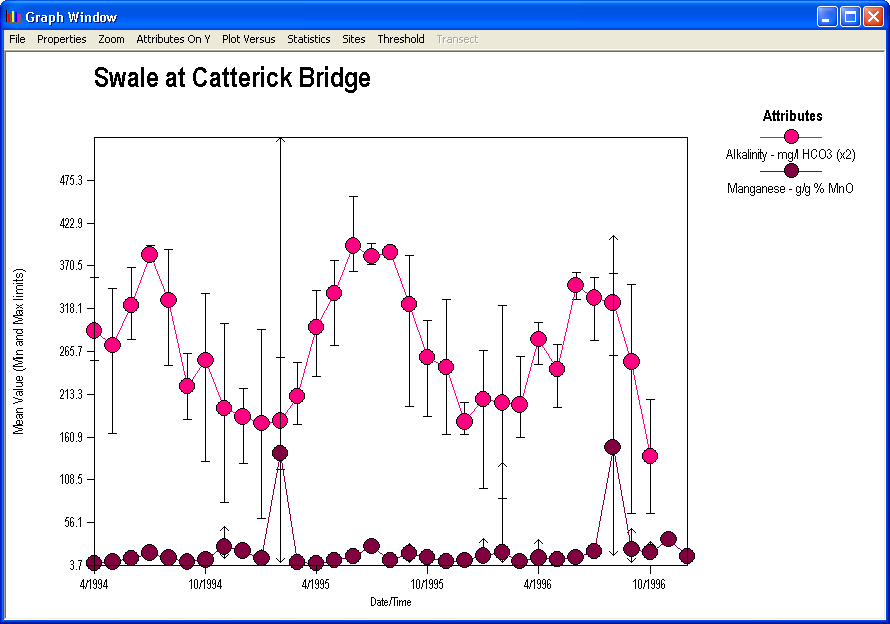
Task: Click the 4/1994 x-axis date label
Action: [94, 584]
